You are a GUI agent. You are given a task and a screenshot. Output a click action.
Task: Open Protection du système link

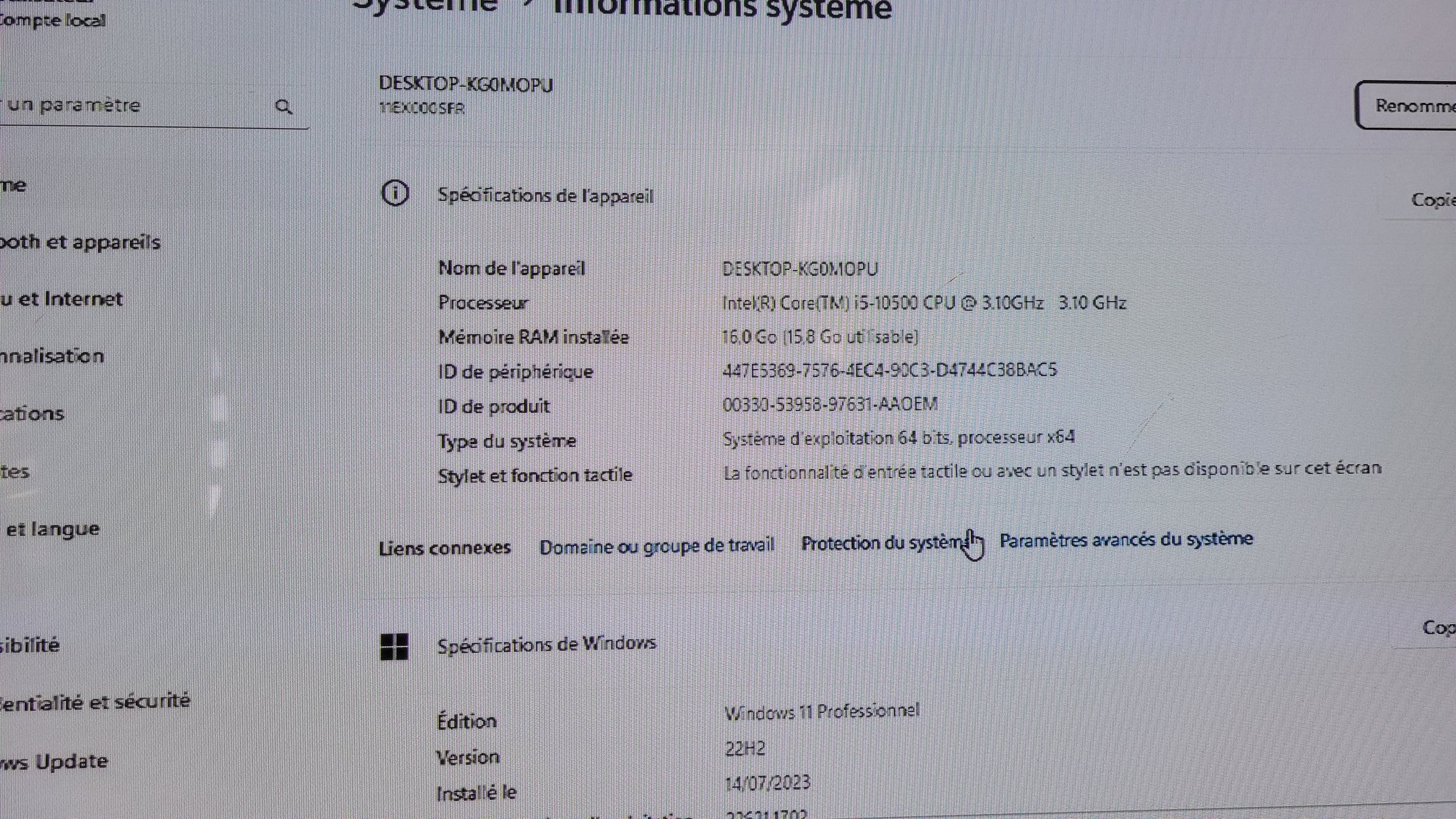tap(883, 543)
